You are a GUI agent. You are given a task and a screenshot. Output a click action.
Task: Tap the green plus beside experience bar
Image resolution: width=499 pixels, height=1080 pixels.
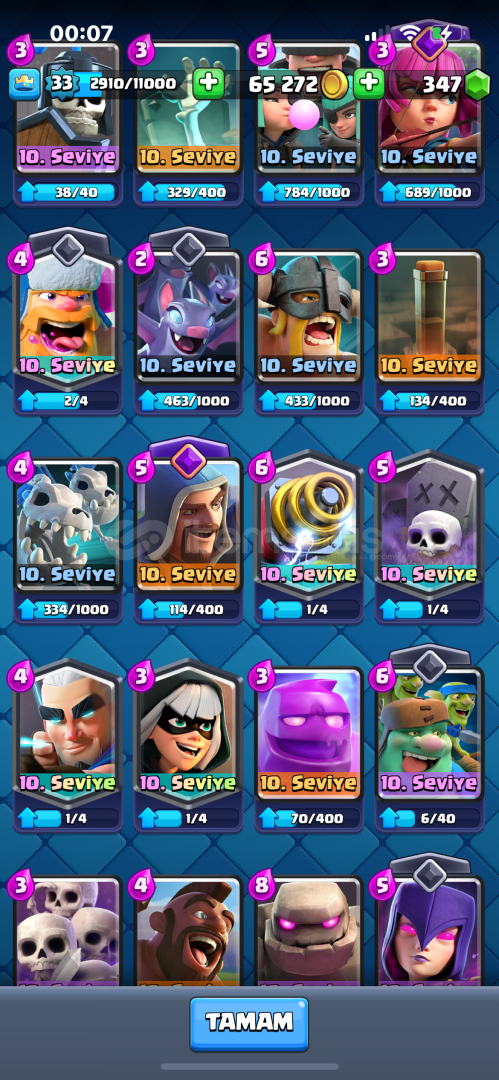207,84
